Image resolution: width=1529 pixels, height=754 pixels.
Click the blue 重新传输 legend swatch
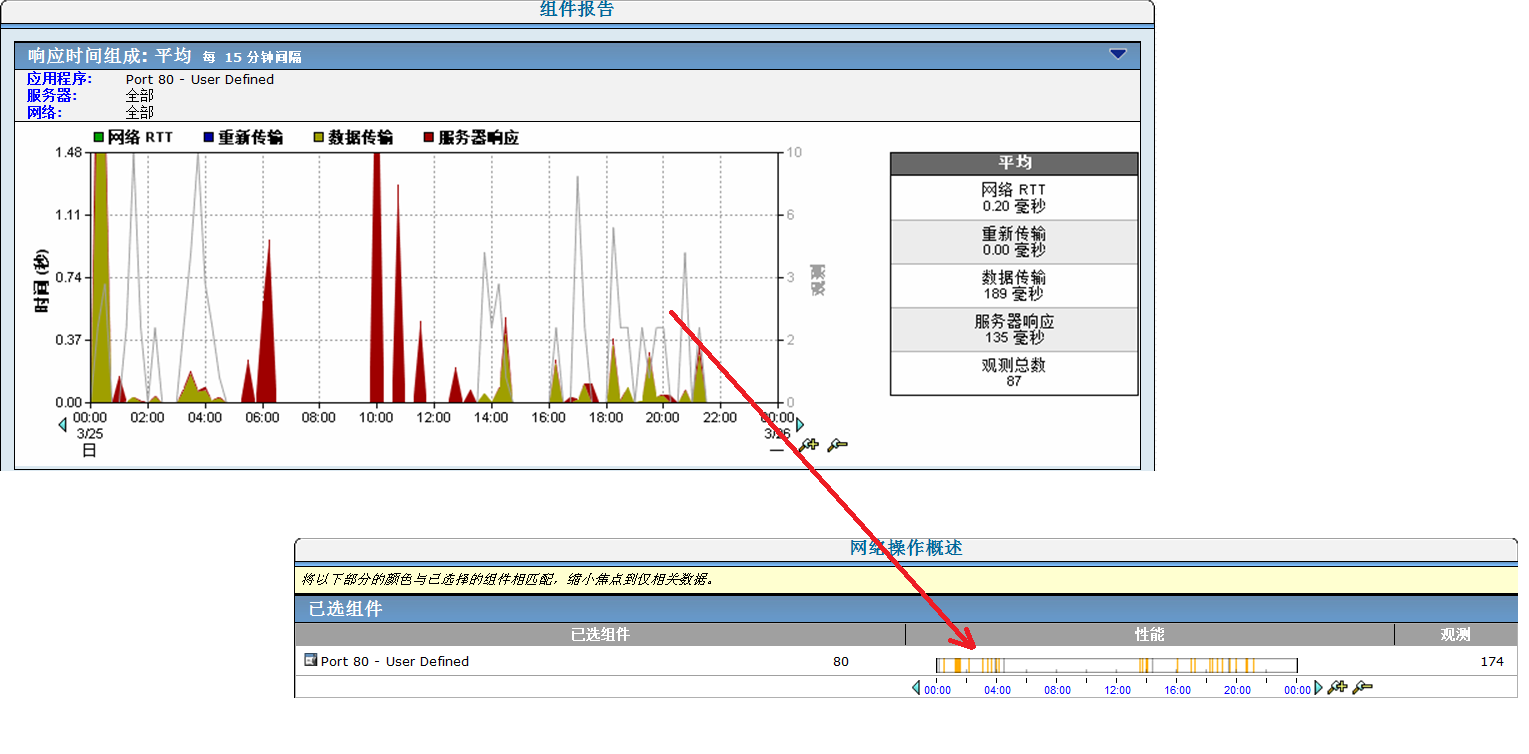208,137
